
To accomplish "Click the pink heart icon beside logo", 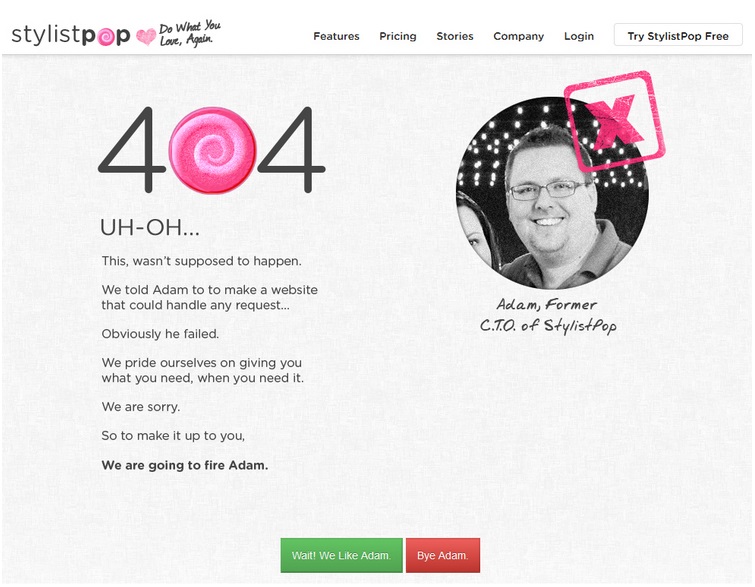I will 146,37.
